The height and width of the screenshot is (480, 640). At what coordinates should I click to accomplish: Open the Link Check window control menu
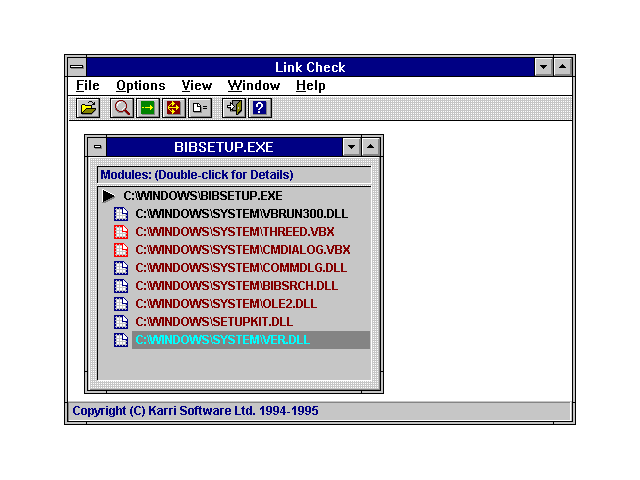77,67
